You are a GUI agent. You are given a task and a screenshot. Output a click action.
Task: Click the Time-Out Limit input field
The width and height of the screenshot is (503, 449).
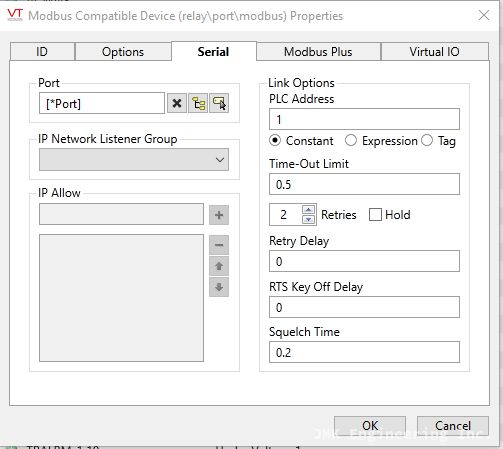(x=364, y=184)
